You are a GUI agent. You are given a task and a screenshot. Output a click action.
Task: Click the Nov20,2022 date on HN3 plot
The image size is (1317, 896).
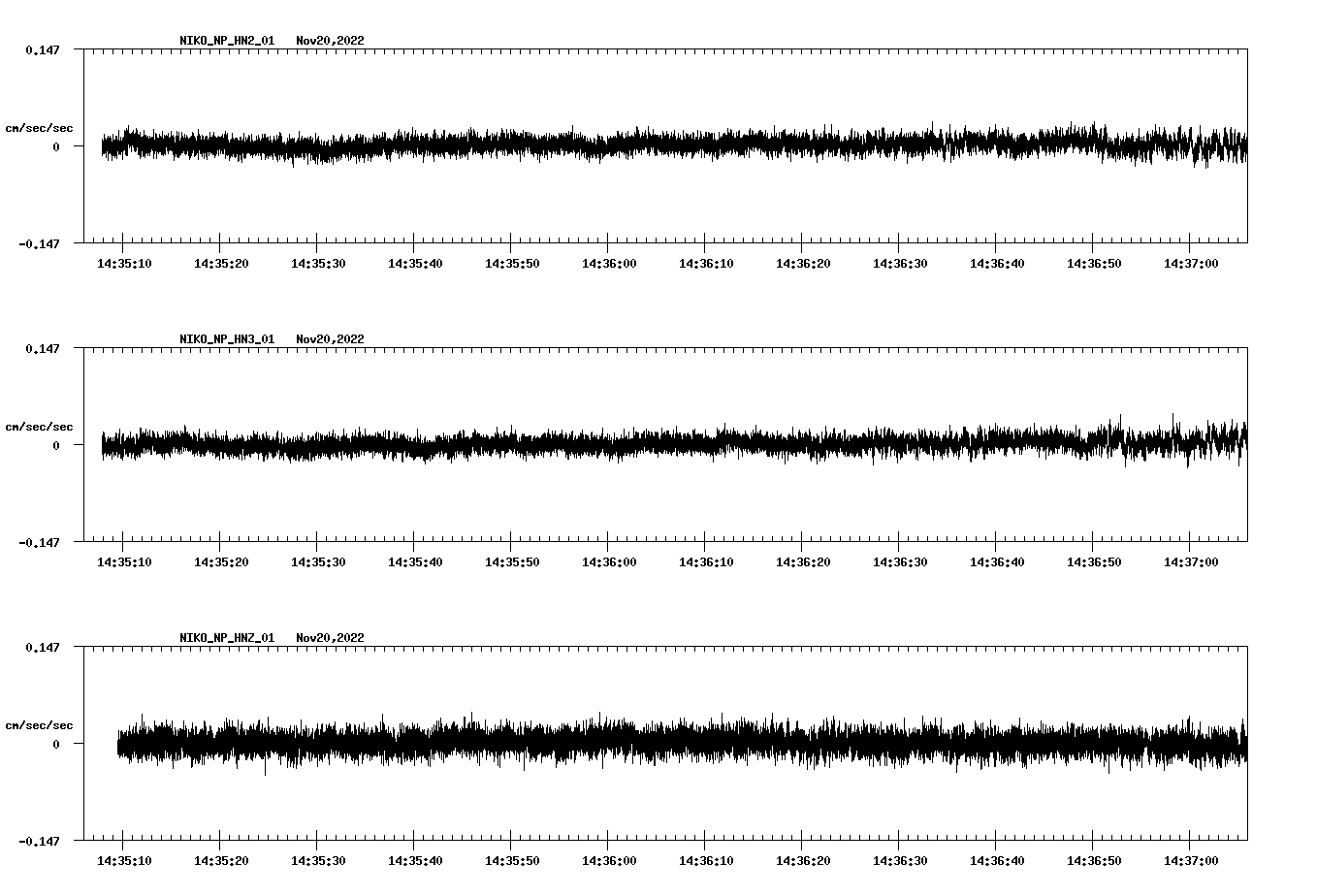pyautogui.click(x=330, y=339)
